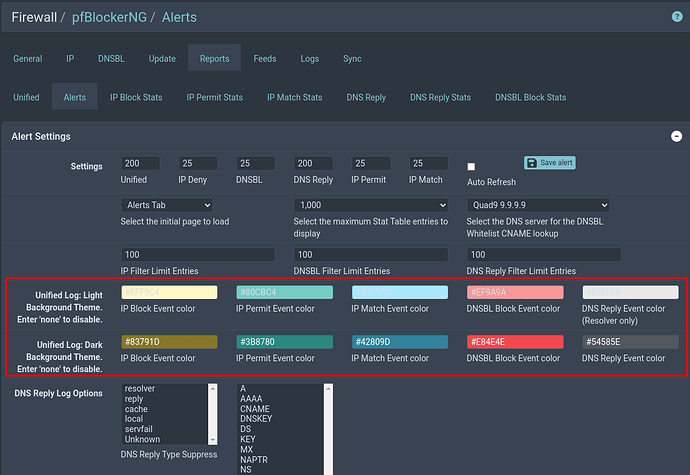
Task: Click the IP Permit entries field
Action: click(371, 163)
